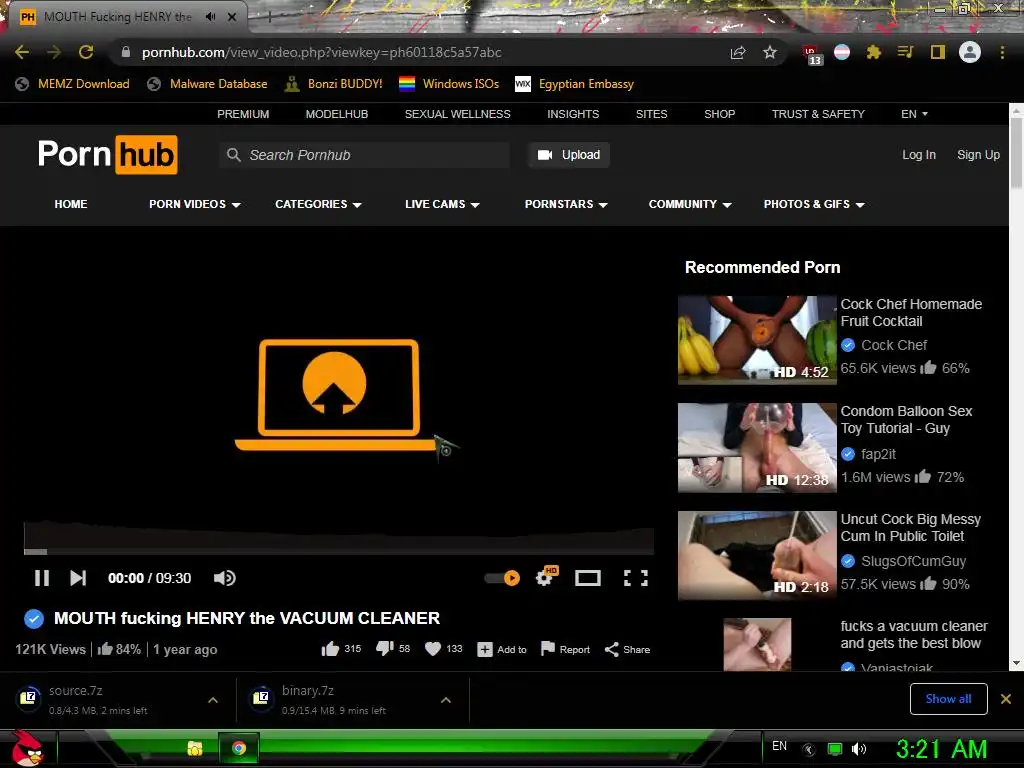Bookmark this page with the star icon

pyautogui.click(x=770, y=52)
